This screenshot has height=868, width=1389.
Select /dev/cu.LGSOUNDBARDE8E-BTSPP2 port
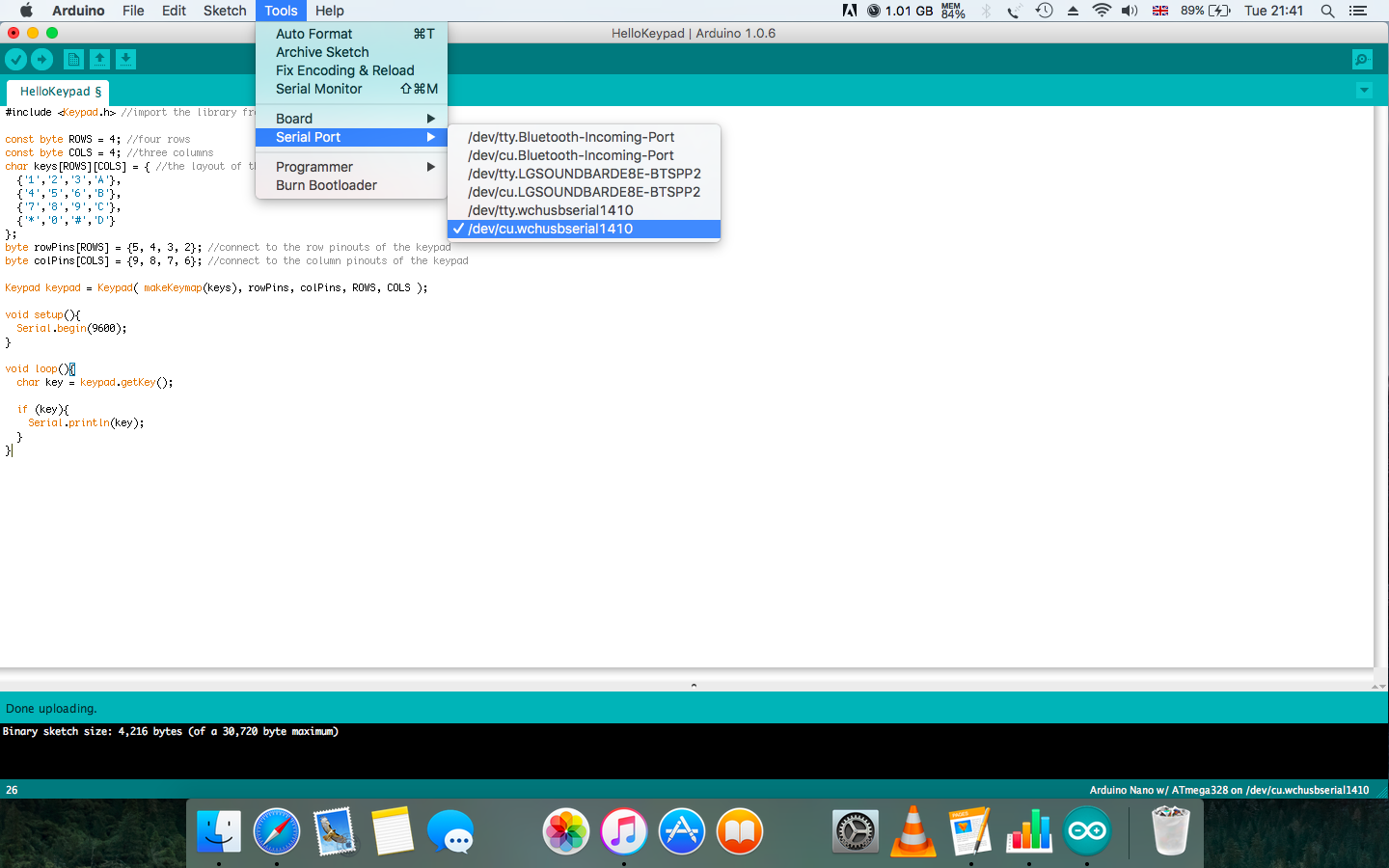(585, 192)
